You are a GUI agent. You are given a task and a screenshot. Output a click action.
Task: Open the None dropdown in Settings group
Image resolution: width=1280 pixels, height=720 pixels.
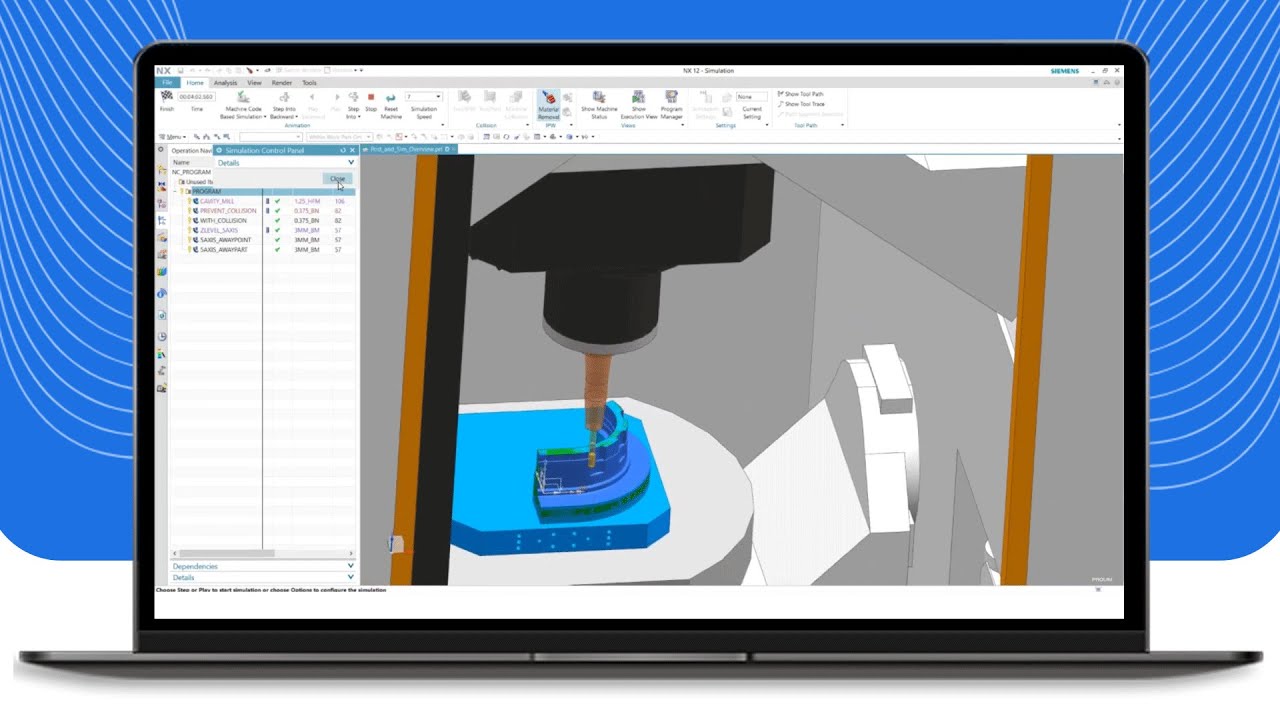tap(751, 97)
